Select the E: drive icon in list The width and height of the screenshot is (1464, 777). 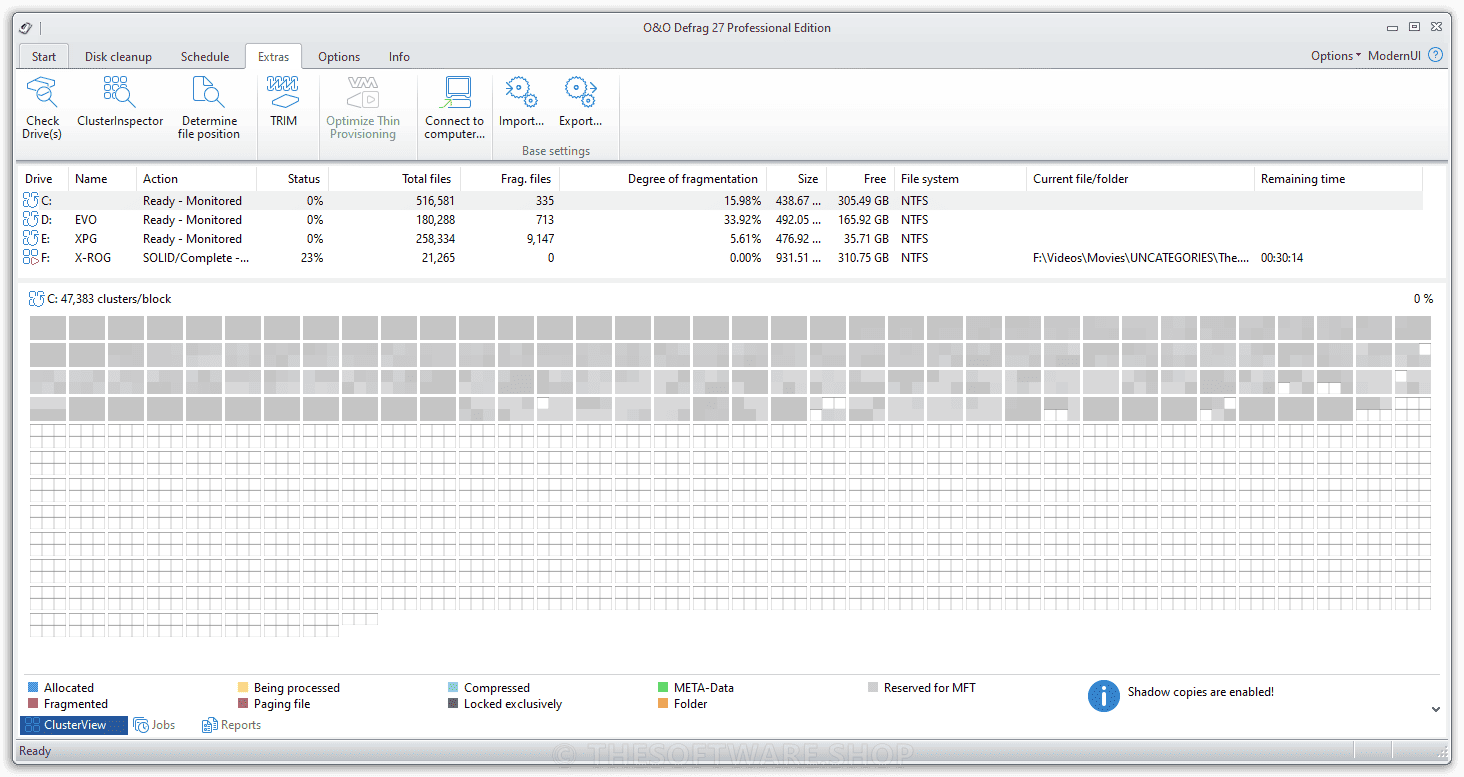31,239
